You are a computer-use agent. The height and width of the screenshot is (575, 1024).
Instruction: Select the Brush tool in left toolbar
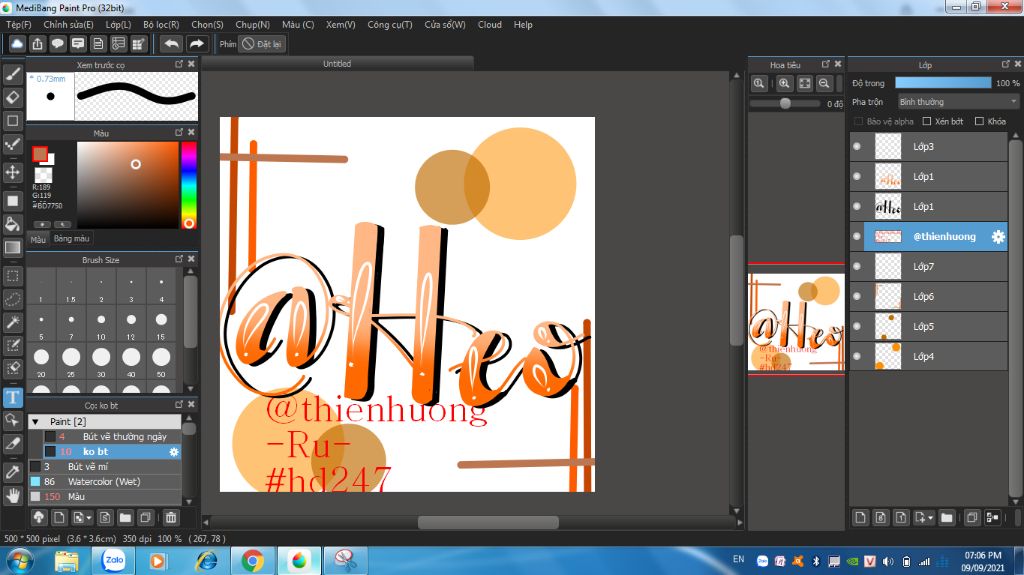point(12,74)
